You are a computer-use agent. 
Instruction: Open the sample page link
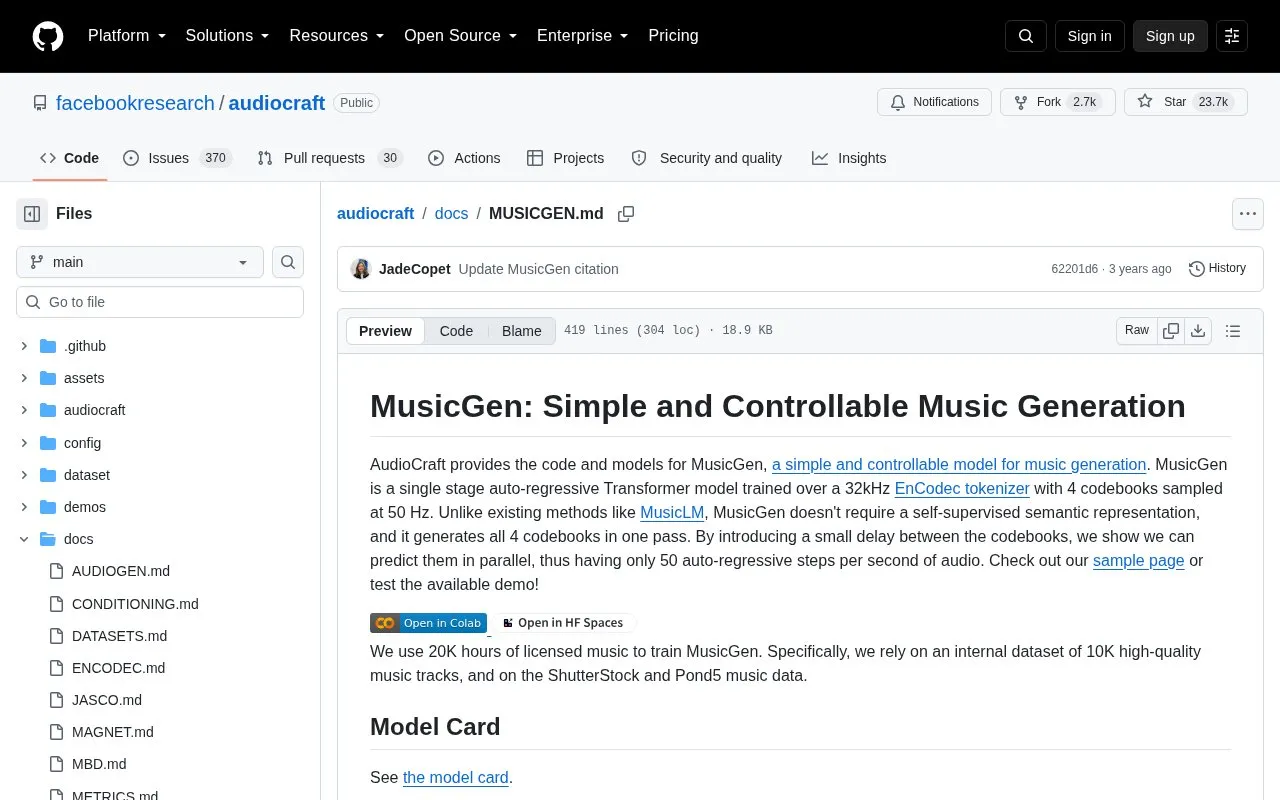point(1139,560)
